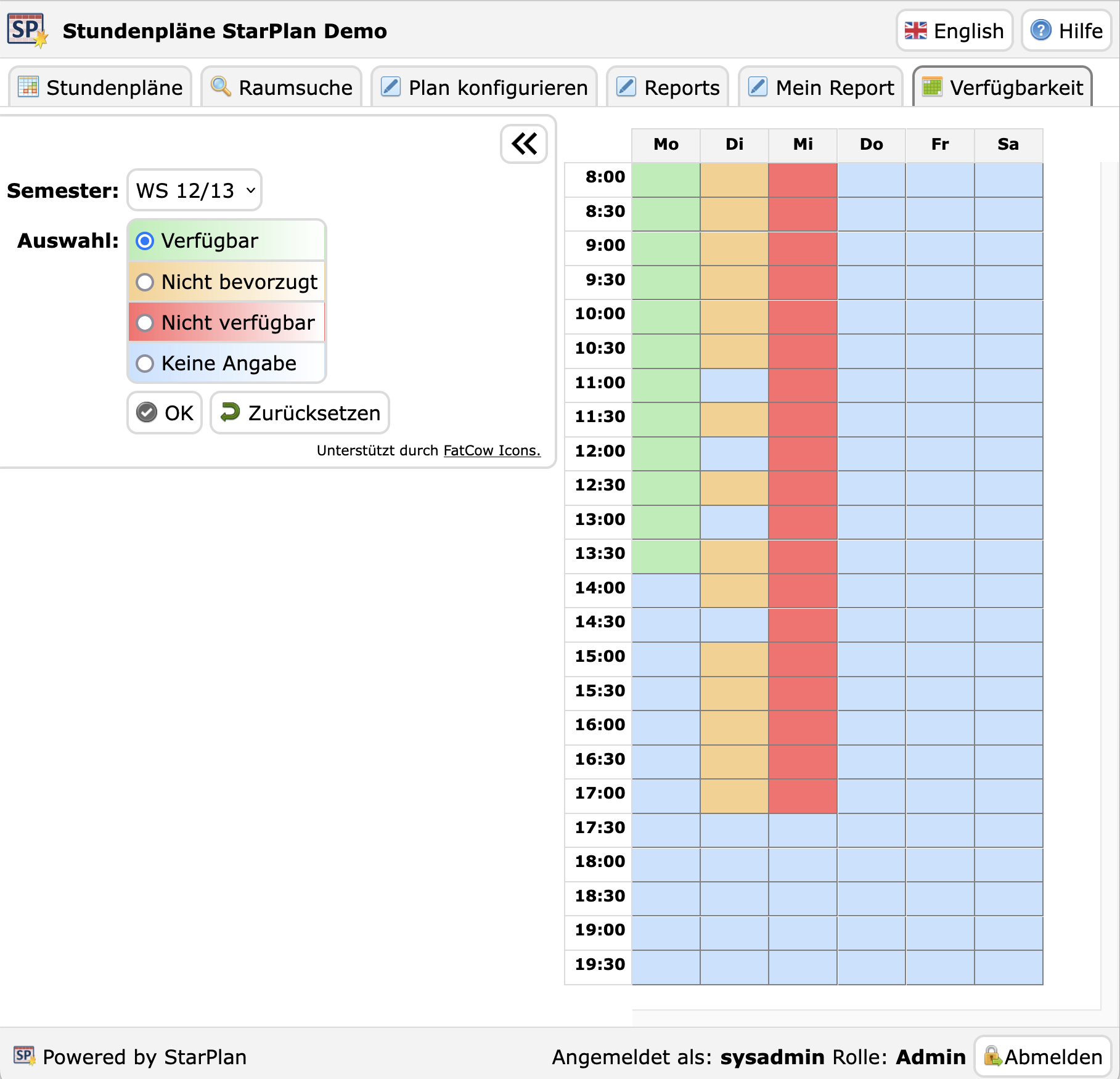This screenshot has width=1120, height=1079.
Task: Click the Mein Report pencil icon
Action: click(x=758, y=87)
